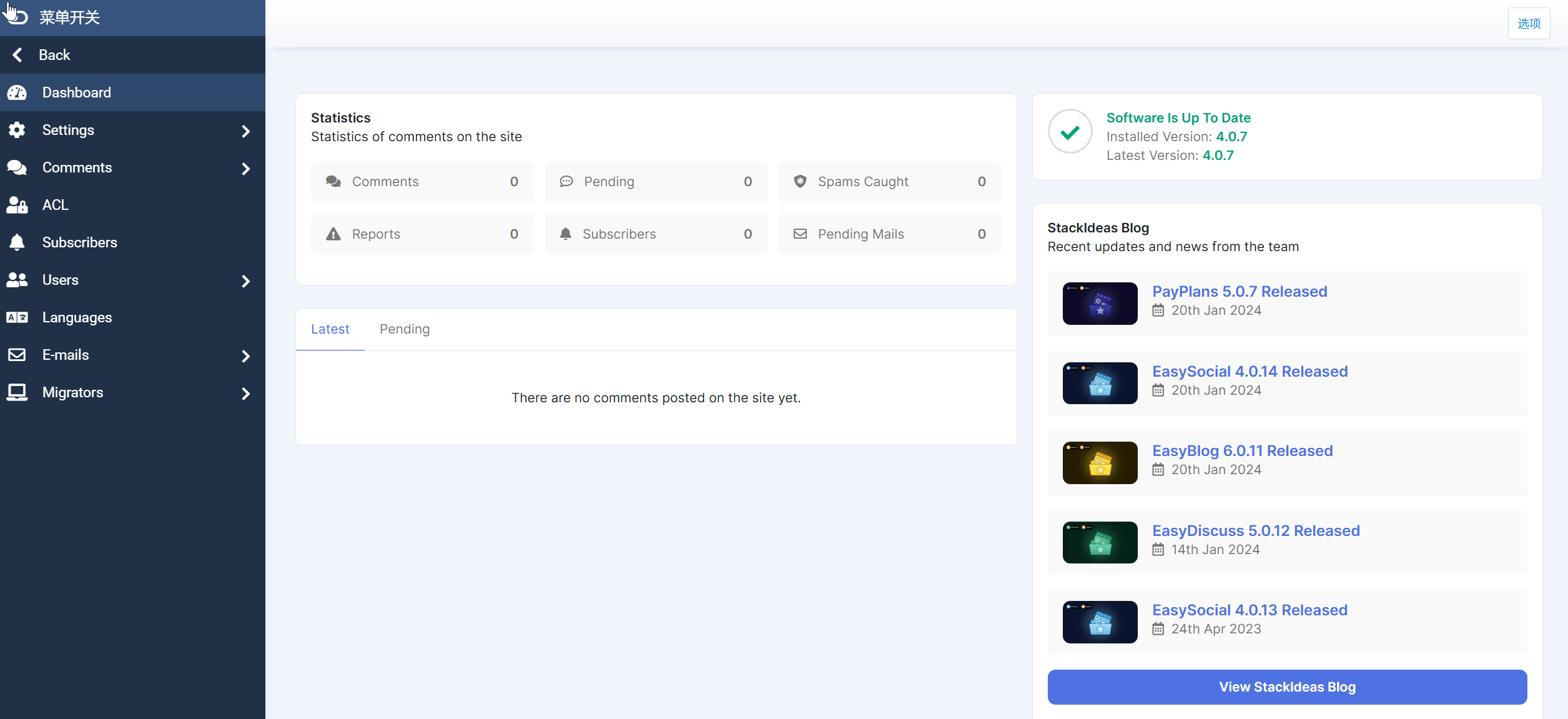Viewport: 1568px width, 719px height.
Task: Click the E-mails envelope icon in sidebar
Action: 17,355
